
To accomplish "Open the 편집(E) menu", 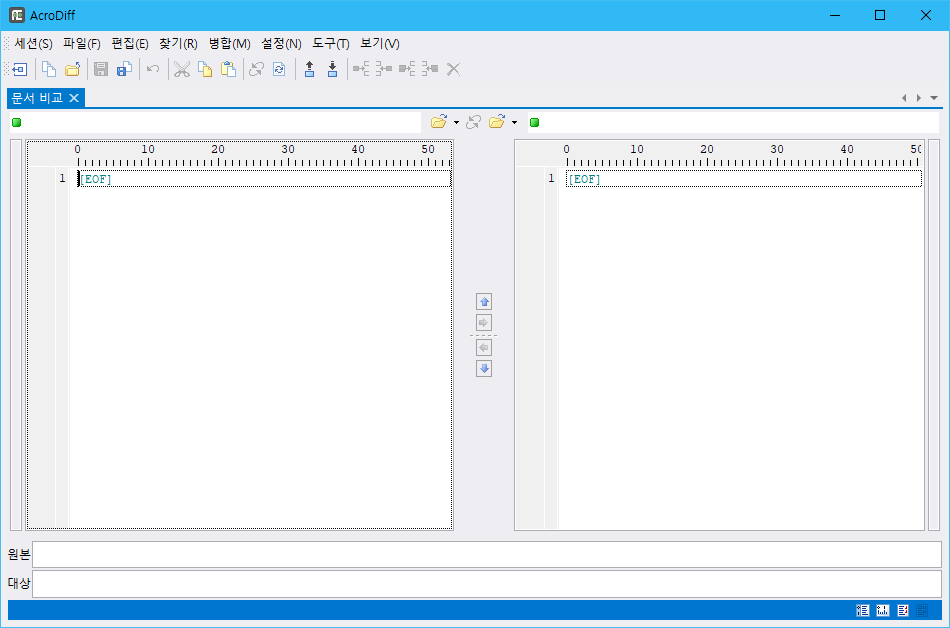I will pyautogui.click(x=130, y=44).
